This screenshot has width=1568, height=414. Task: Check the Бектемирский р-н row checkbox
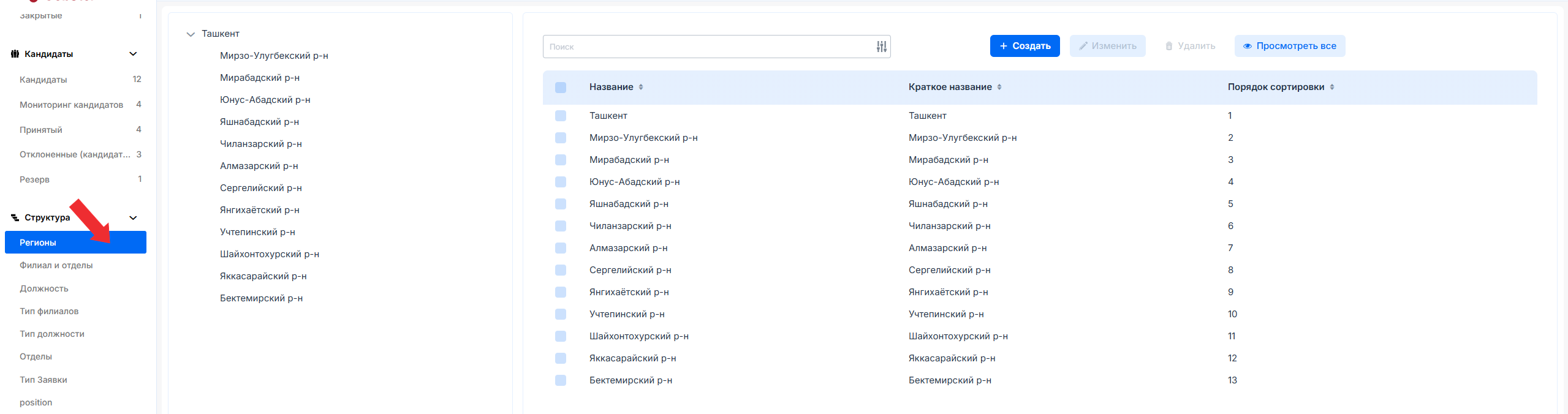tap(561, 380)
